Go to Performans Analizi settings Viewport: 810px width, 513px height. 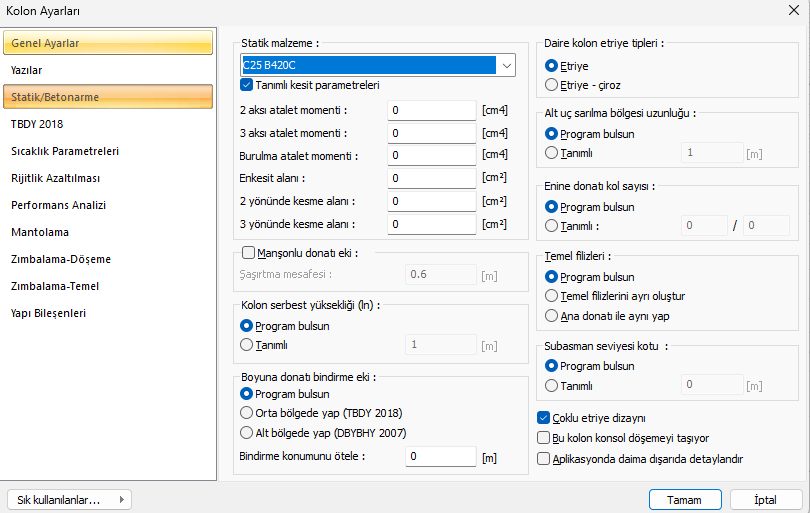(x=58, y=205)
